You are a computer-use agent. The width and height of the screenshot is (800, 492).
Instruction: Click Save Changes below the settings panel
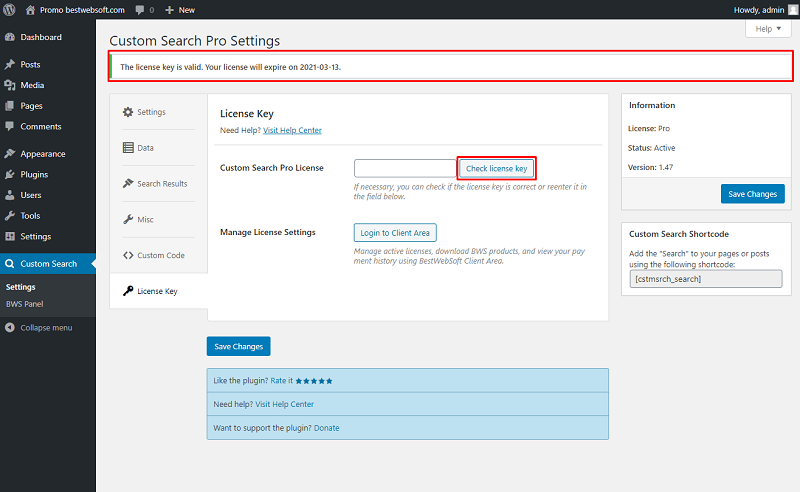(238, 347)
